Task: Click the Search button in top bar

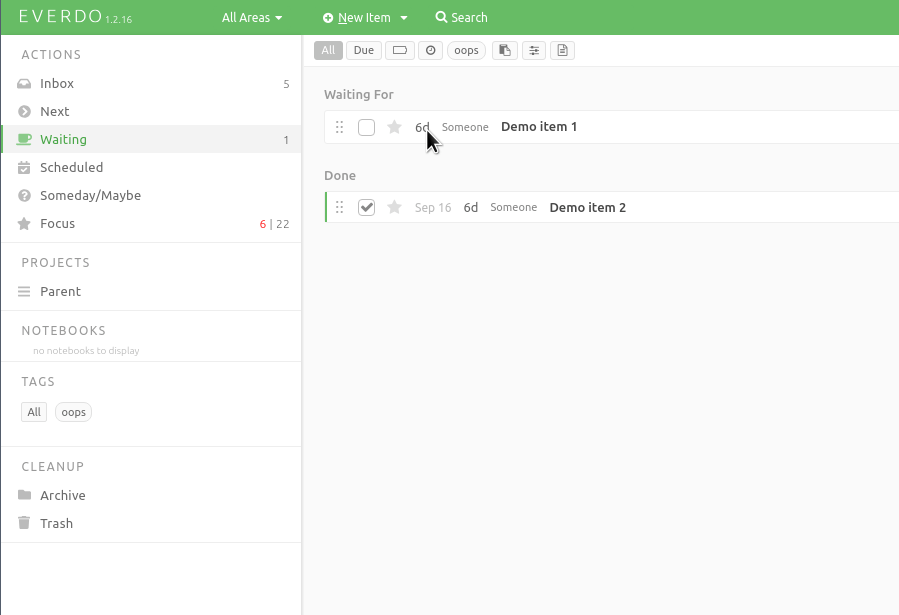Action: tap(462, 17)
